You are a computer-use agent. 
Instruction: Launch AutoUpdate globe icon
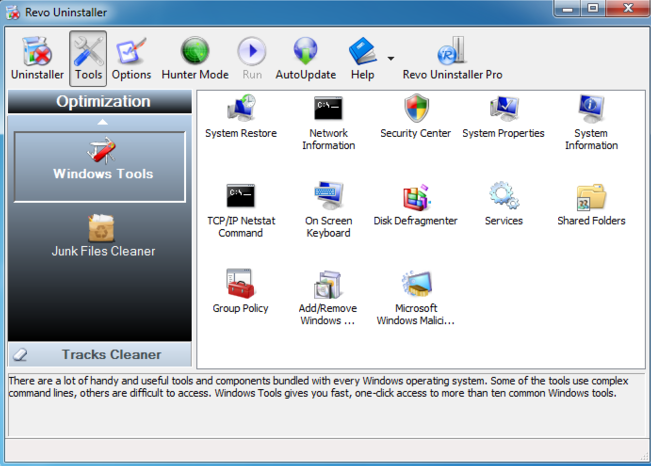[305, 51]
